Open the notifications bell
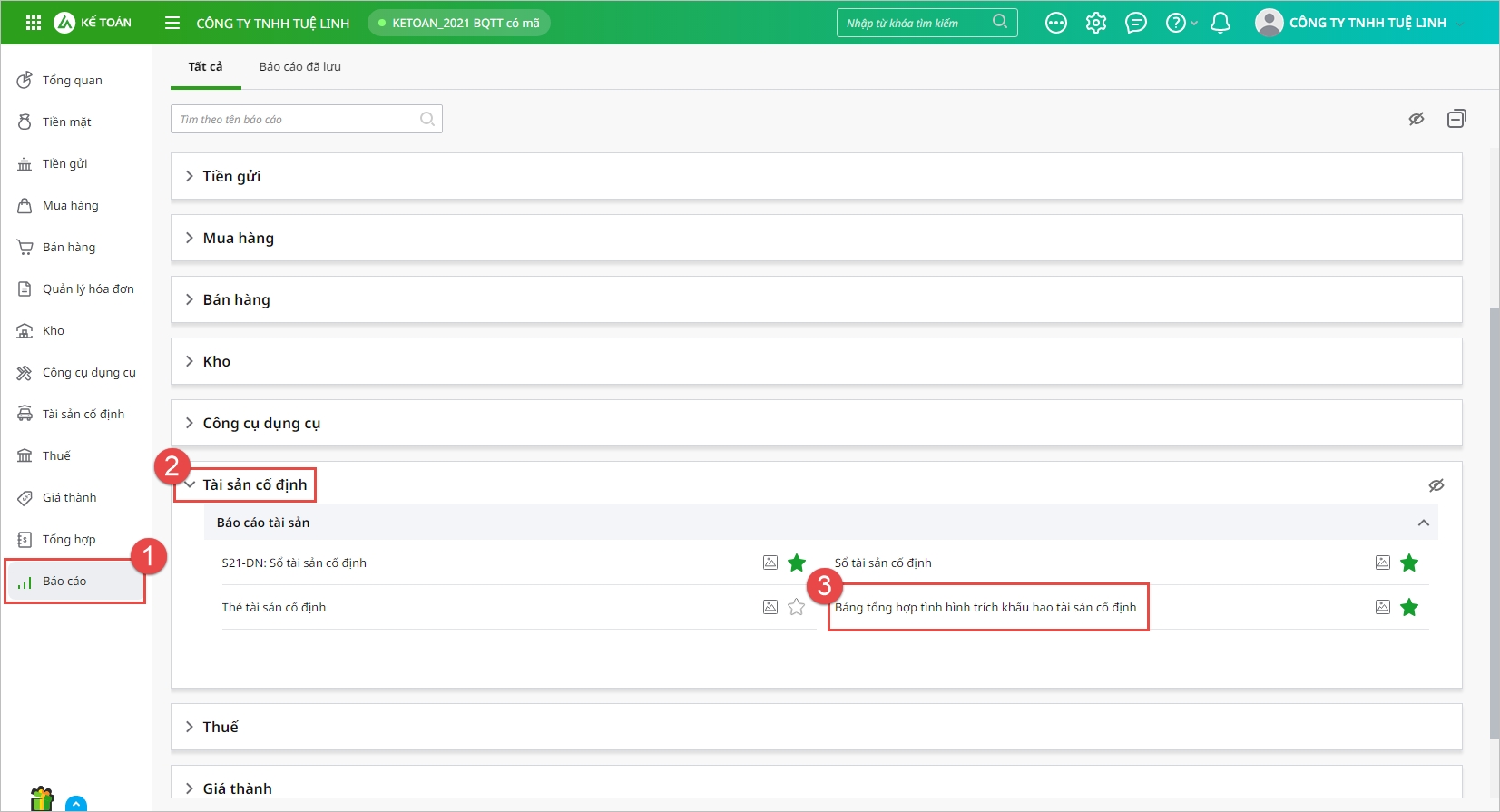The image size is (1500, 812). (1221, 23)
